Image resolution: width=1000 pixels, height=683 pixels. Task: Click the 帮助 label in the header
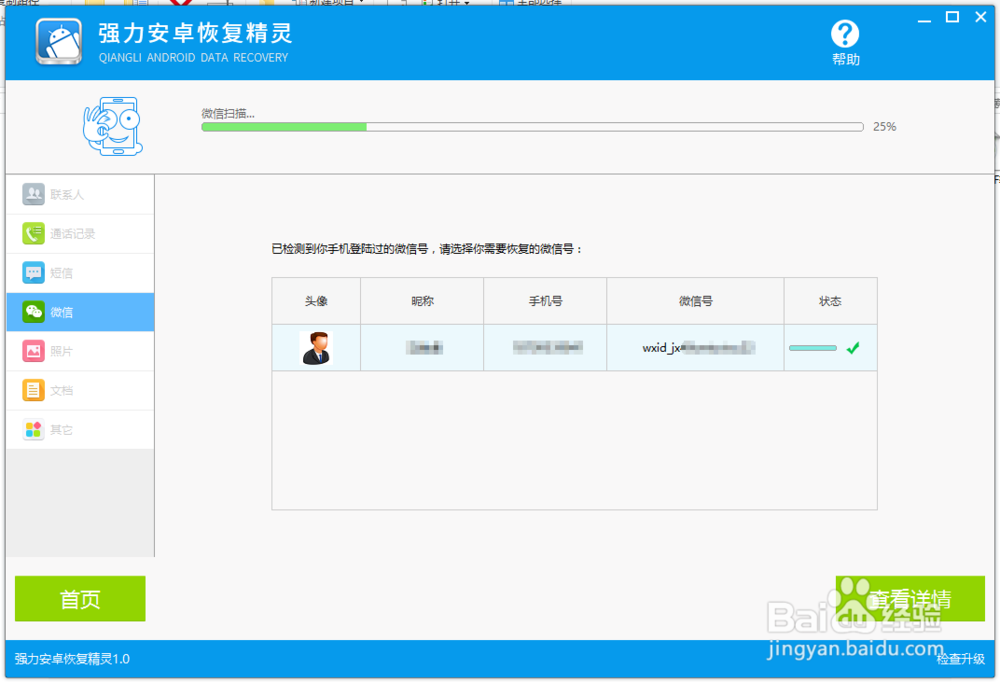(x=846, y=59)
